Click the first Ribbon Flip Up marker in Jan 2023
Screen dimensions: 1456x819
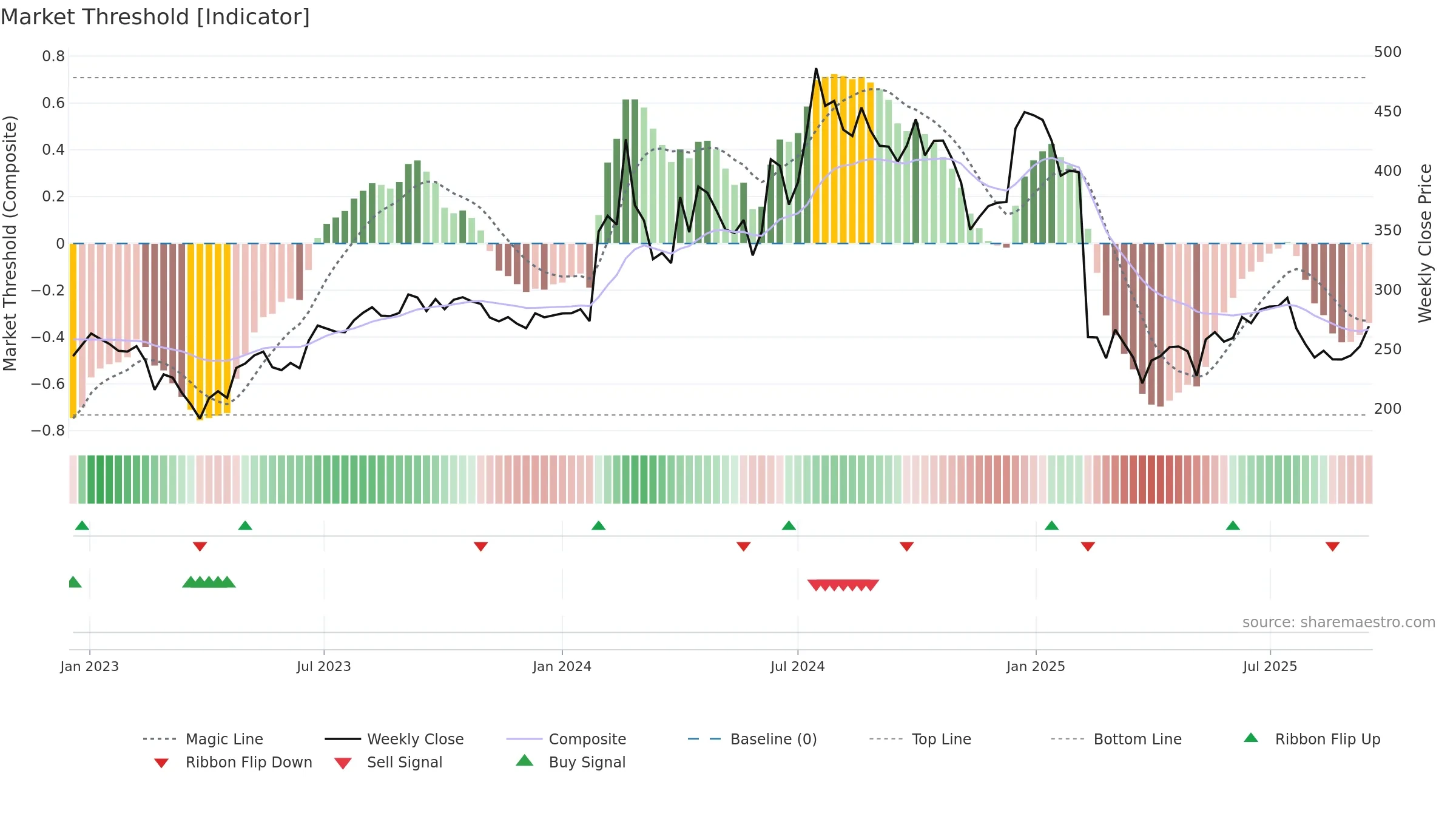82,525
